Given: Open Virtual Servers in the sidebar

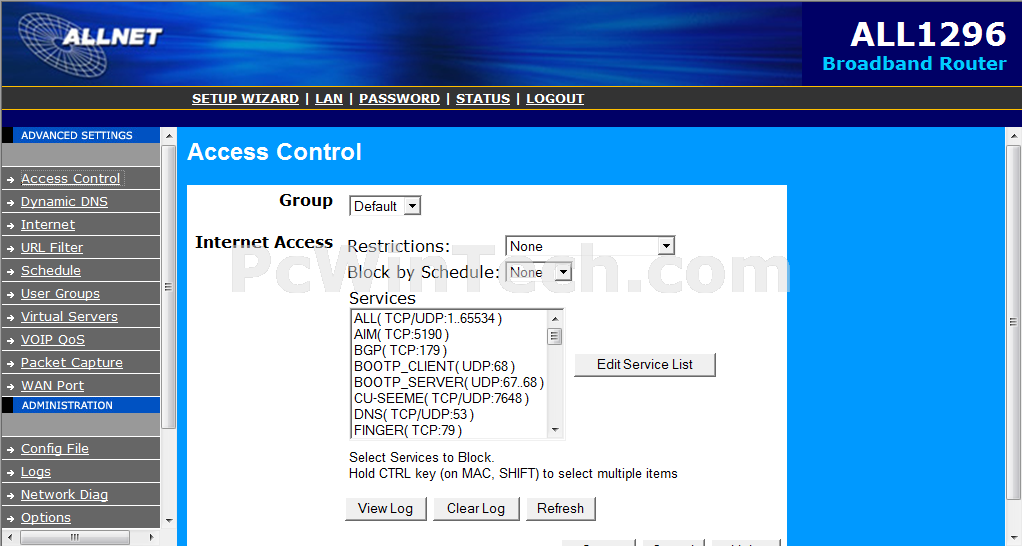Looking at the screenshot, I should 69,317.
